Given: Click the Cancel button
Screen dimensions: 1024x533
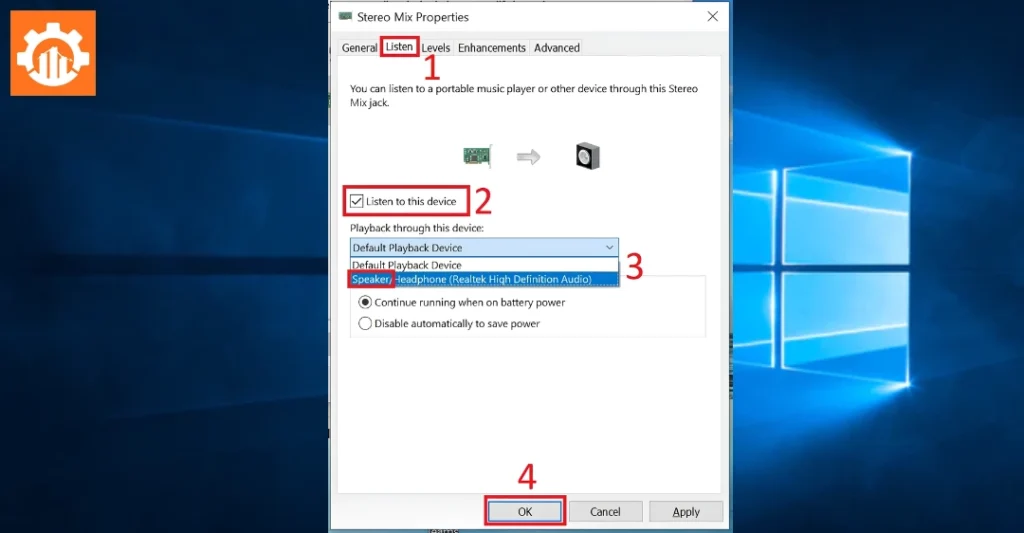Looking at the screenshot, I should [x=605, y=511].
